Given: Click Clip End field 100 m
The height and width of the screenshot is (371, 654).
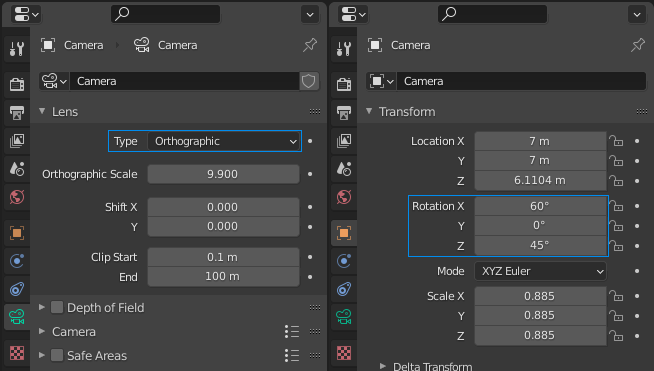Looking at the screenshot, I should (x=224, y=277).
